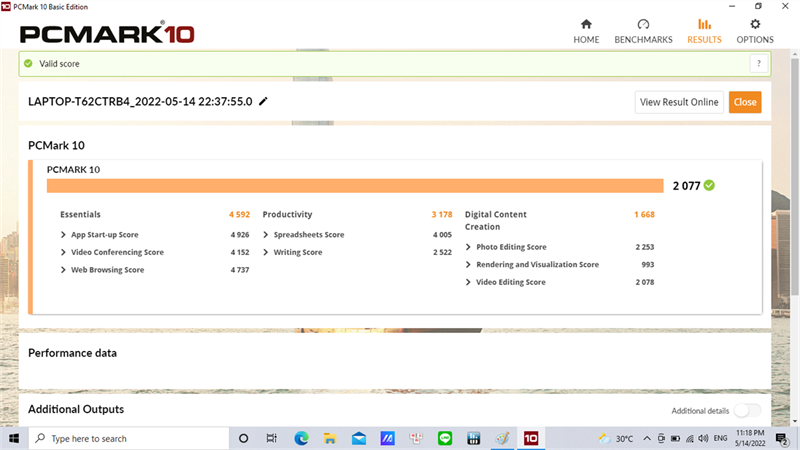
Task: Click the PCMark 10 taskbar icon
Action: (531, 438)
